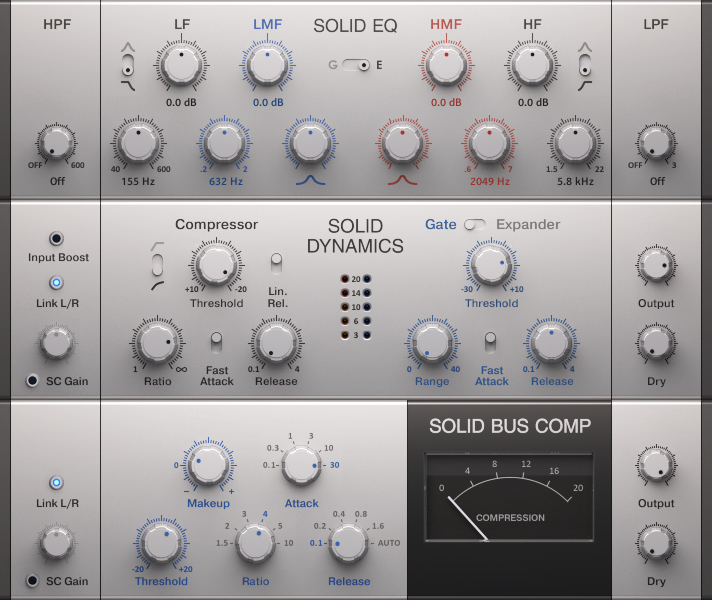Click the Gate Range knob
Viewport: 712px width, 600px height.
tap(432, 343)
